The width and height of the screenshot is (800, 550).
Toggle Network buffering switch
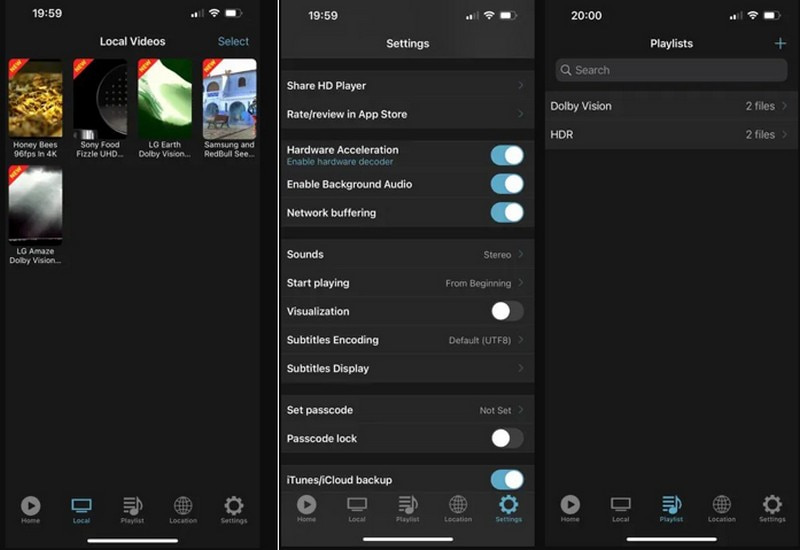click(507, 212)
